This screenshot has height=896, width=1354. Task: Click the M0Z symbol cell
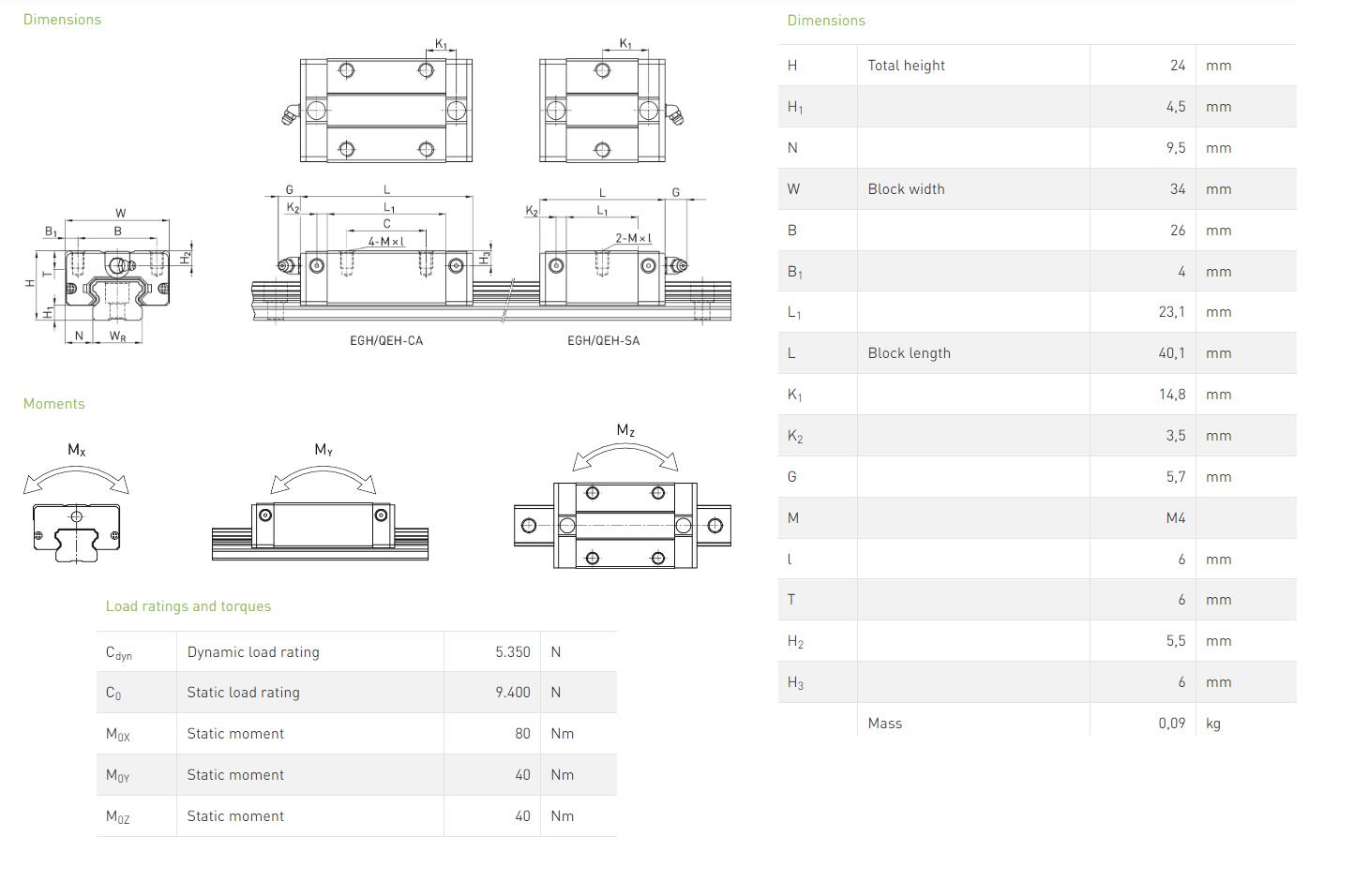pyautogui.click(x=136, y=816)
